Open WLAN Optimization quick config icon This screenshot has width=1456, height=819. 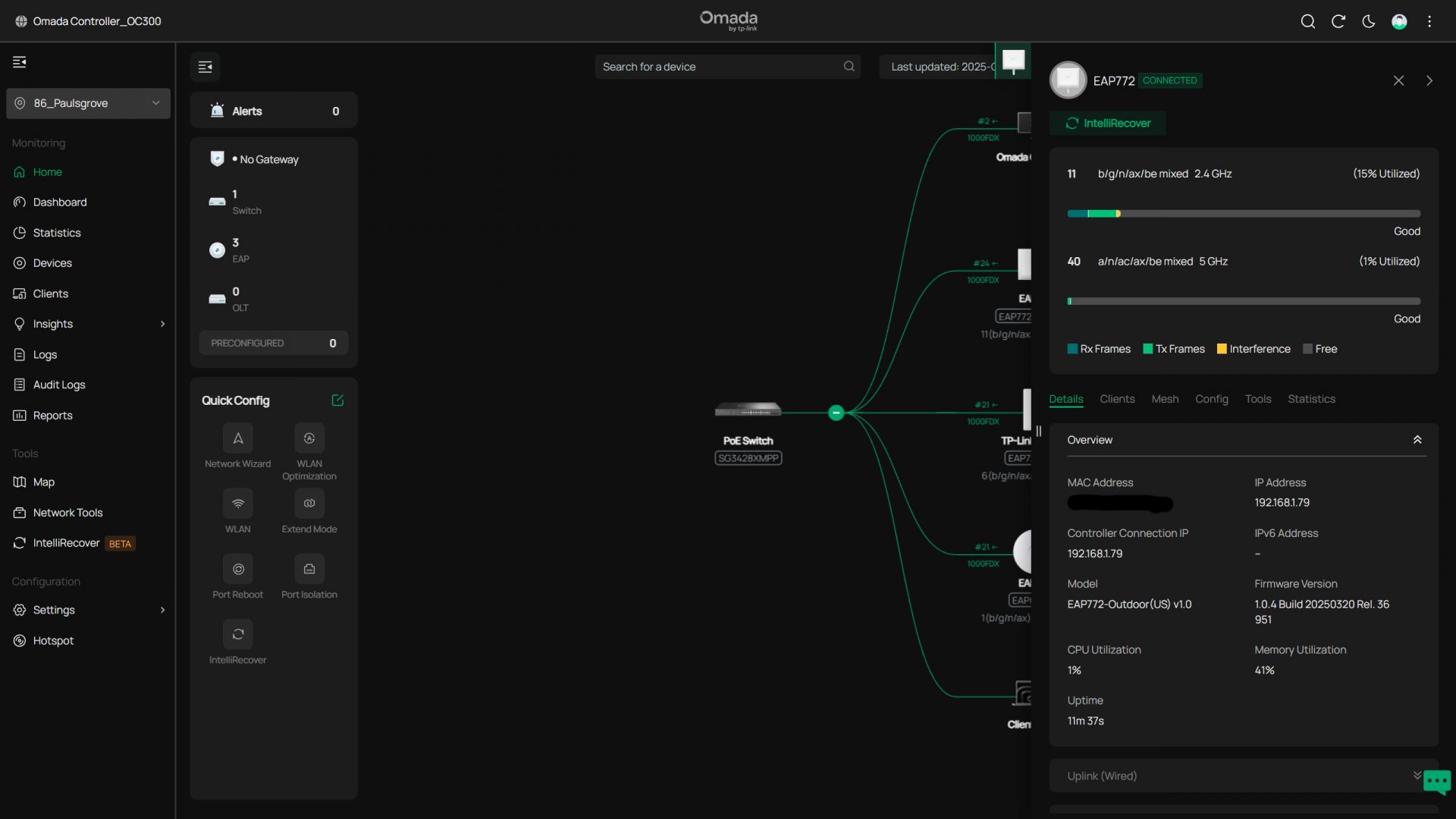(309, 438)
